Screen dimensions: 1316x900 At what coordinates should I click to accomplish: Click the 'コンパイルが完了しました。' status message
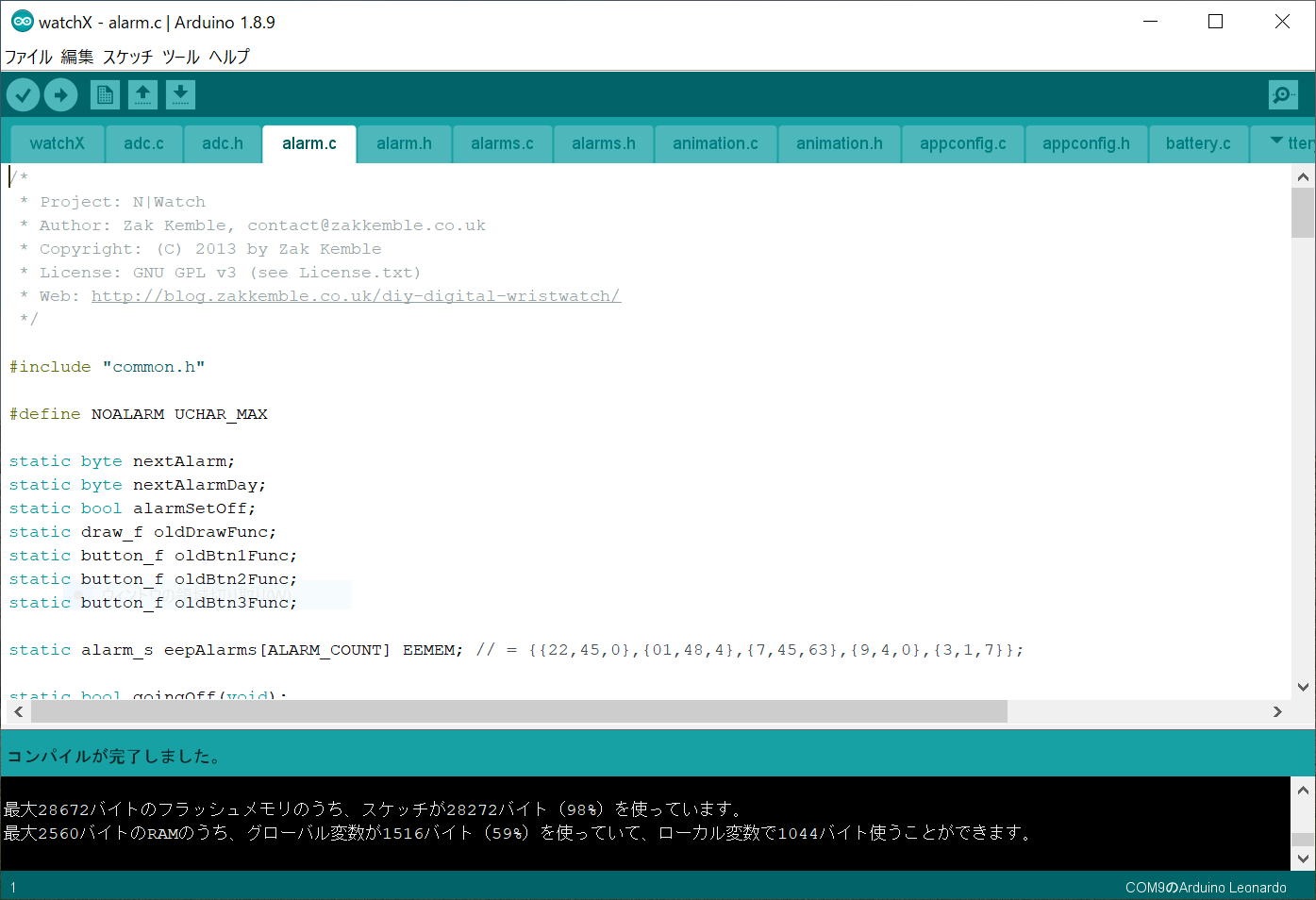pyautogui.click(x=114, y=756)
